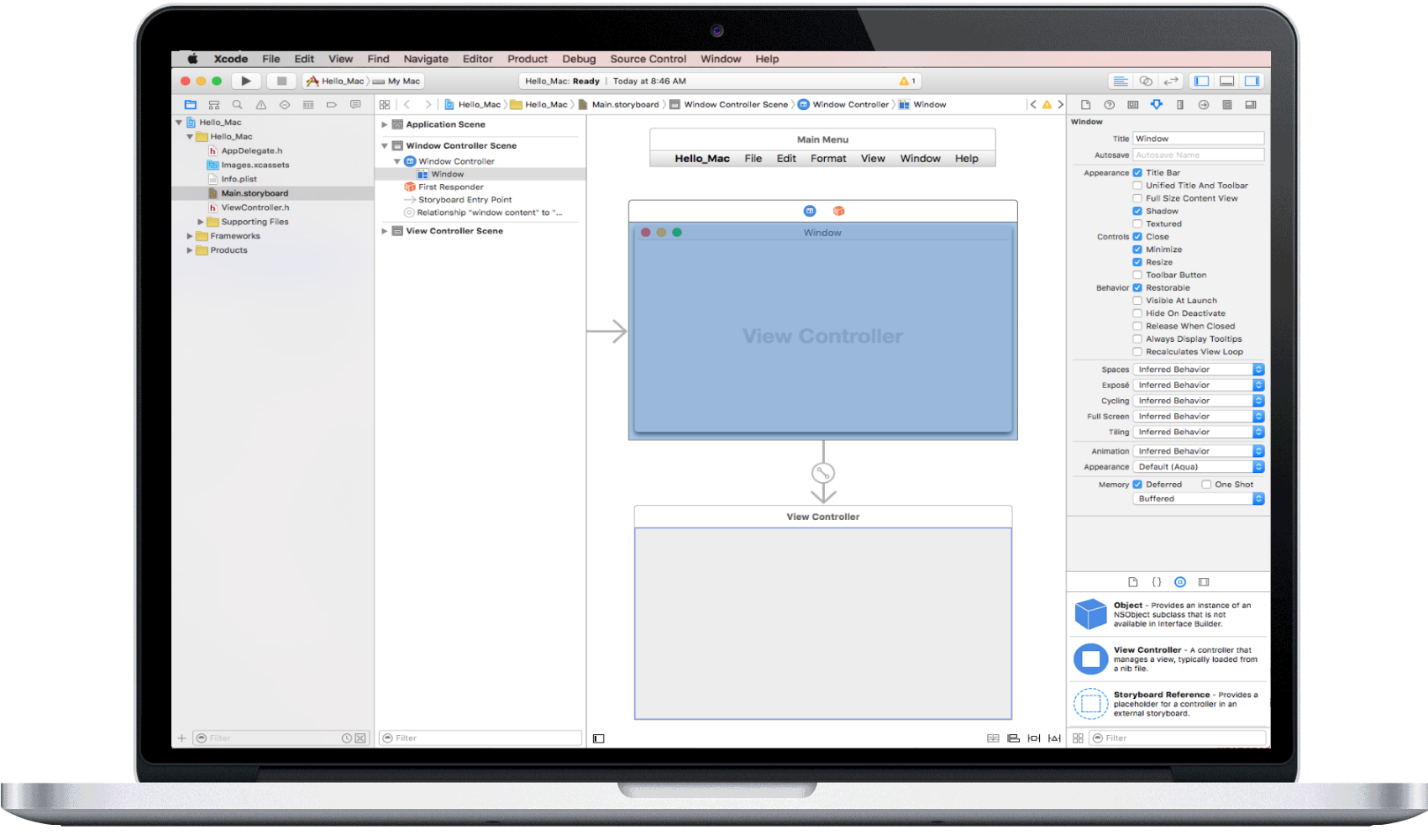Open the Report navigator speech-bubble icon

pyautogui.click(x=355, y=105)
